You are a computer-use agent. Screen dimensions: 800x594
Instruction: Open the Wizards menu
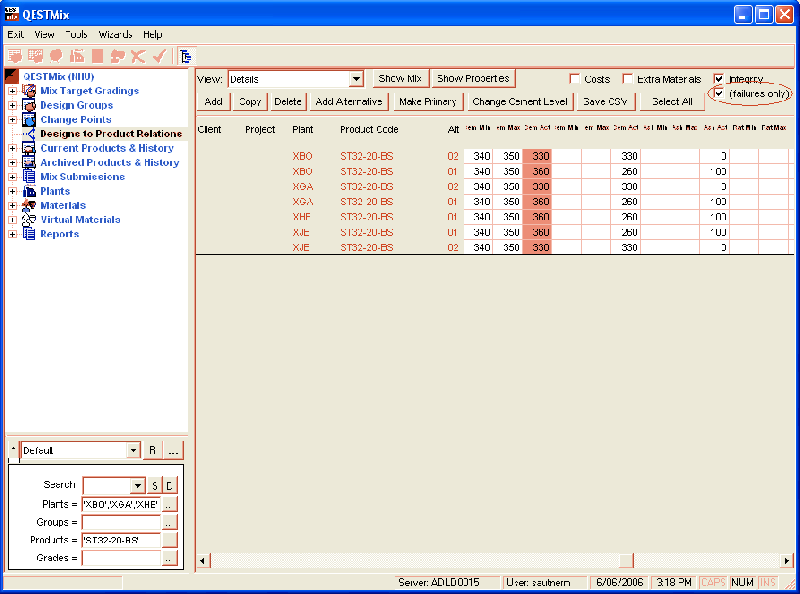(x=116, y=33)
